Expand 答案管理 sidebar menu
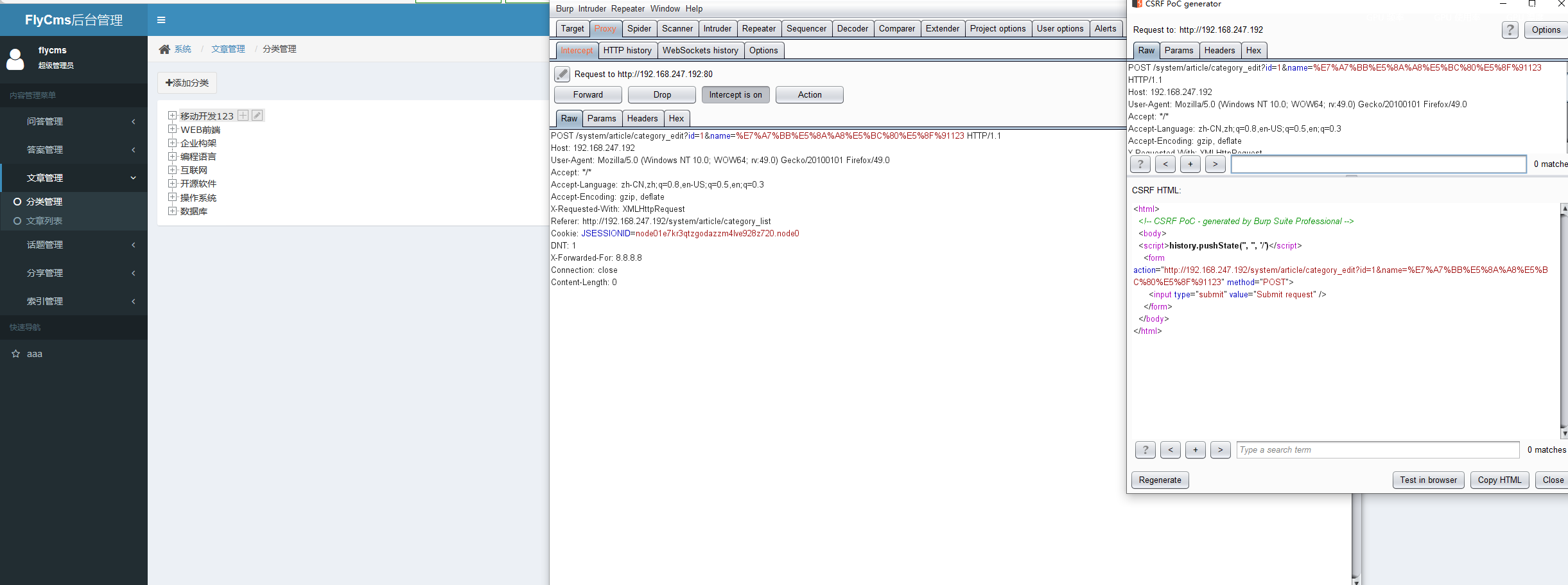The image size is (1568, 585). pyautogui.click(x=74, y=150)
